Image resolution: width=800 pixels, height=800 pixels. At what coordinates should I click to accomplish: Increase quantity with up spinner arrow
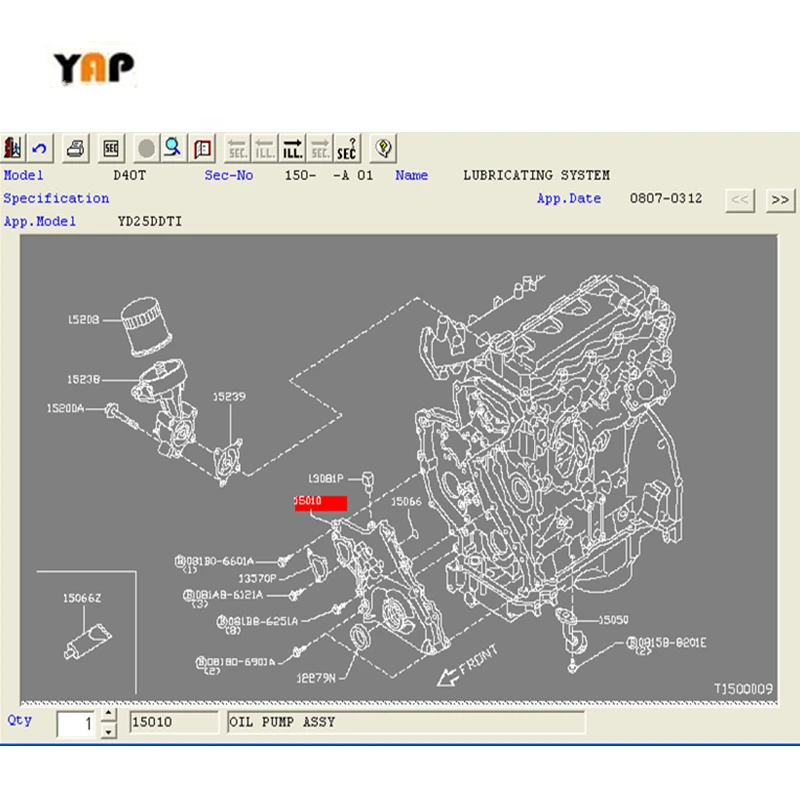(x=108, y=713)
